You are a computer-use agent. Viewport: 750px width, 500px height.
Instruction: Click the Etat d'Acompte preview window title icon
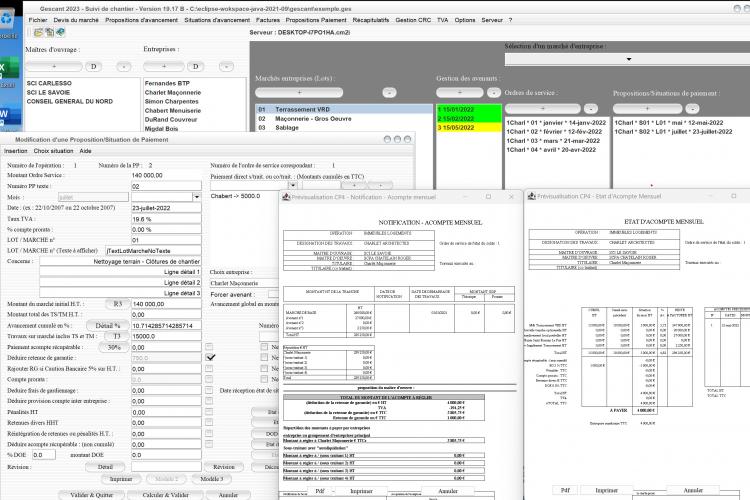point(531,196)
